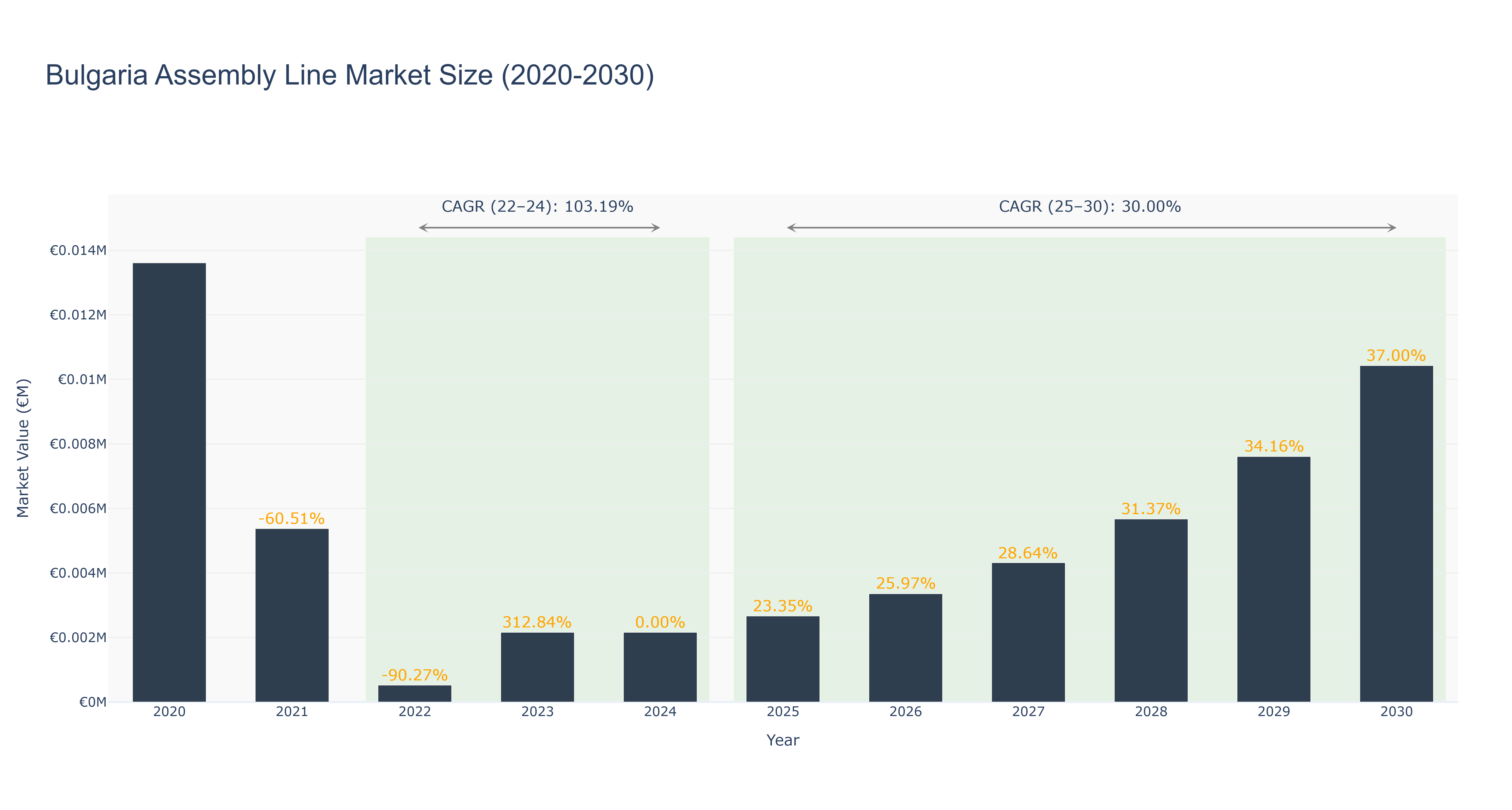Click the '€0.004M' y-axis tick

[x=78, y=573]
